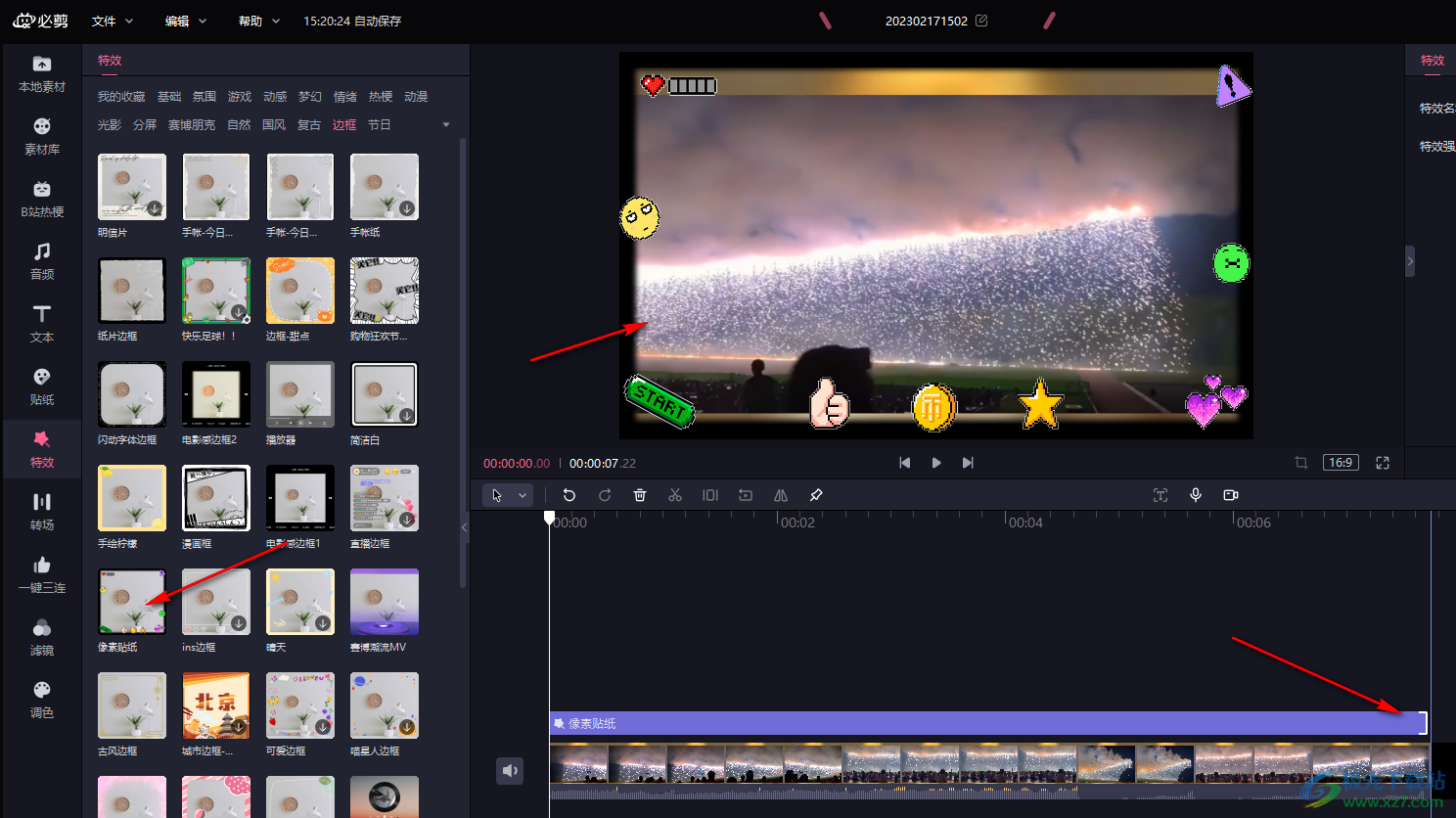This screenshot has height=818, width=1456.
Task: Click the undo icon in timeline toolbar
Action: [569, 495]
